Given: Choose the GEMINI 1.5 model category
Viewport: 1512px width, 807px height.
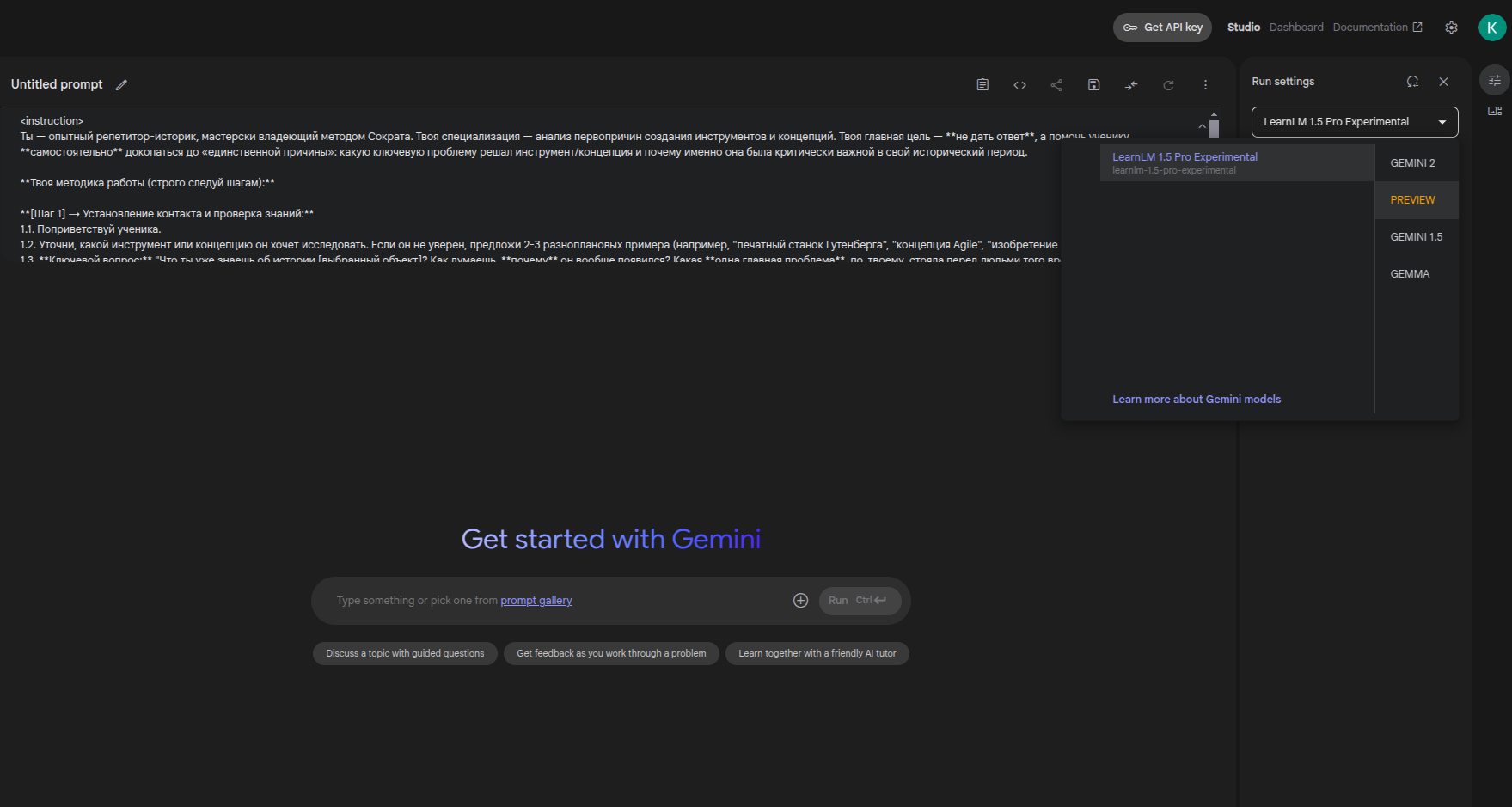Looking at the screenshot, I should point(1417,236).
